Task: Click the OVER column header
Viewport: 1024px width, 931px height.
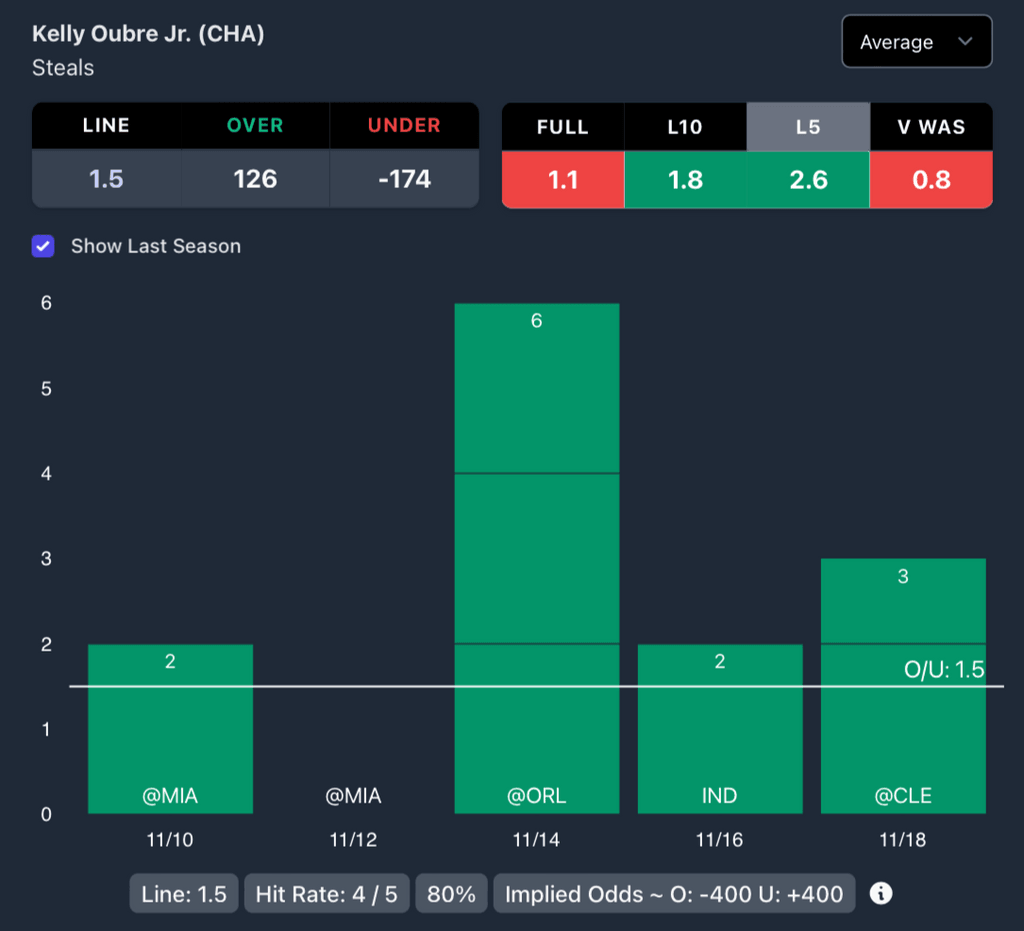Action: pos(255,125)
